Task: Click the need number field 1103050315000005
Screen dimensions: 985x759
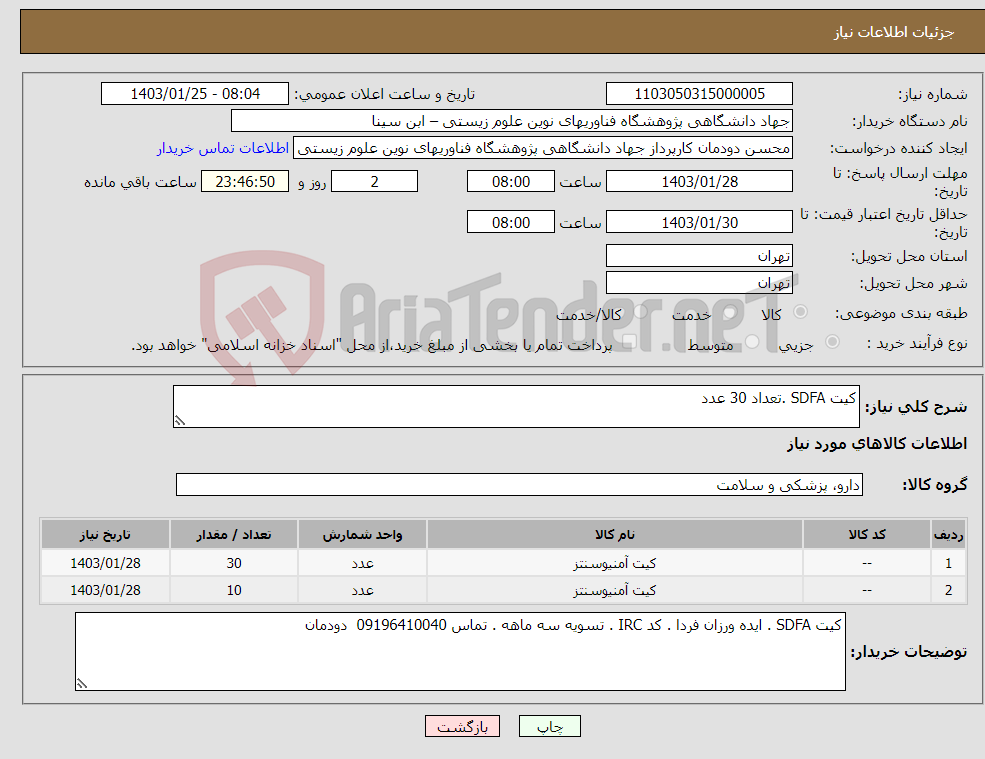Action: click(x=699, y=94)
